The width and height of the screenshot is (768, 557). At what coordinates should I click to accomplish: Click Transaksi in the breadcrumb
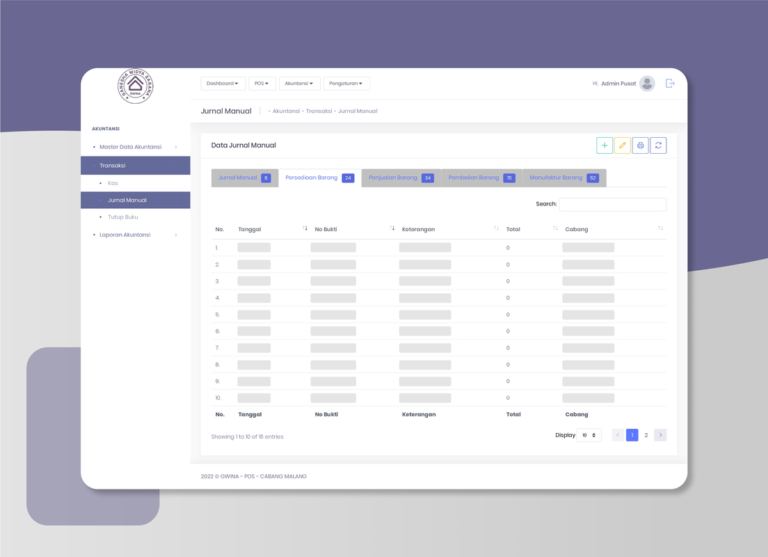point(319,111)
